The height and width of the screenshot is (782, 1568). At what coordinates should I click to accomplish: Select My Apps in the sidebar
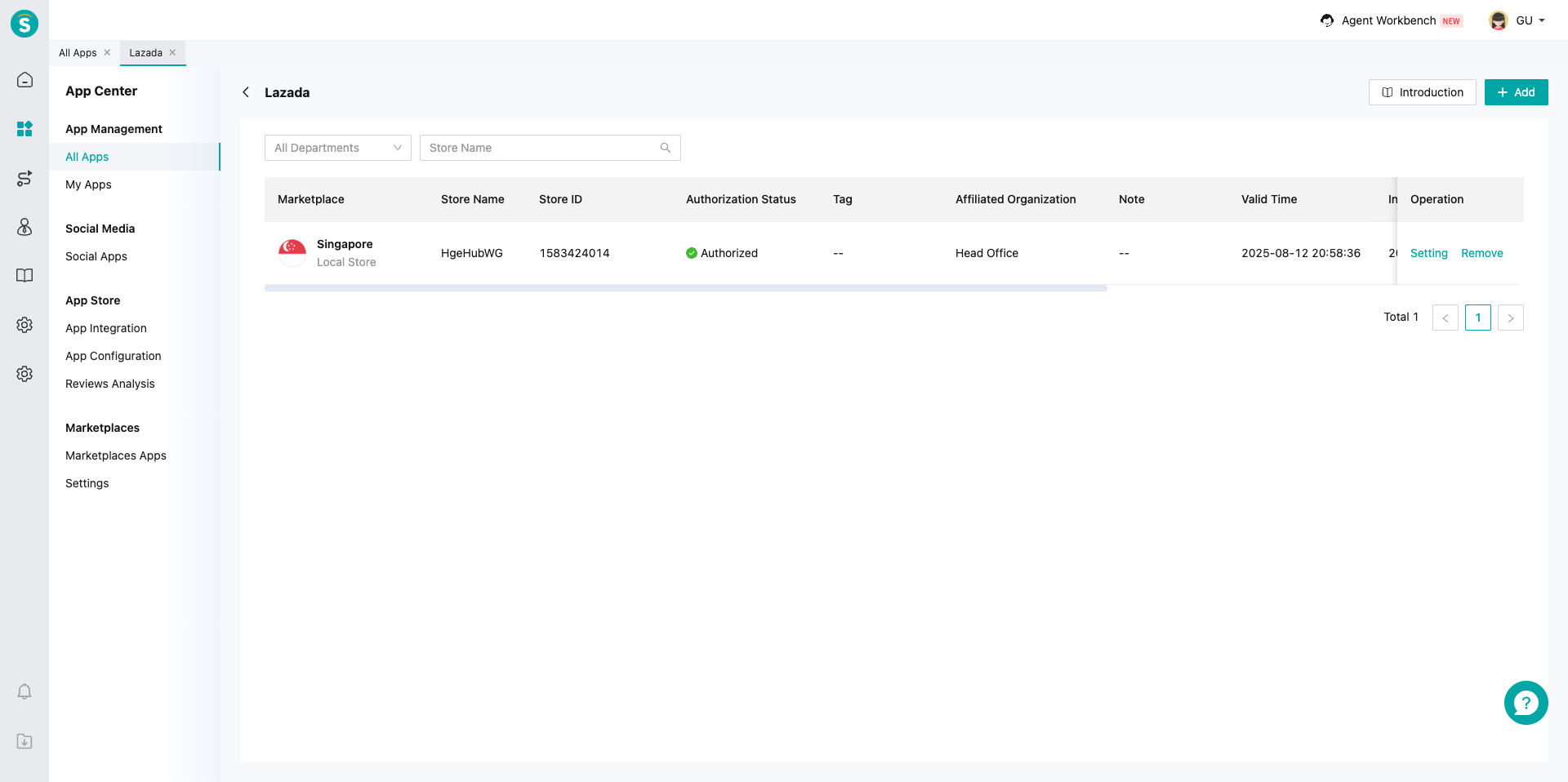(x=88, y=184)
